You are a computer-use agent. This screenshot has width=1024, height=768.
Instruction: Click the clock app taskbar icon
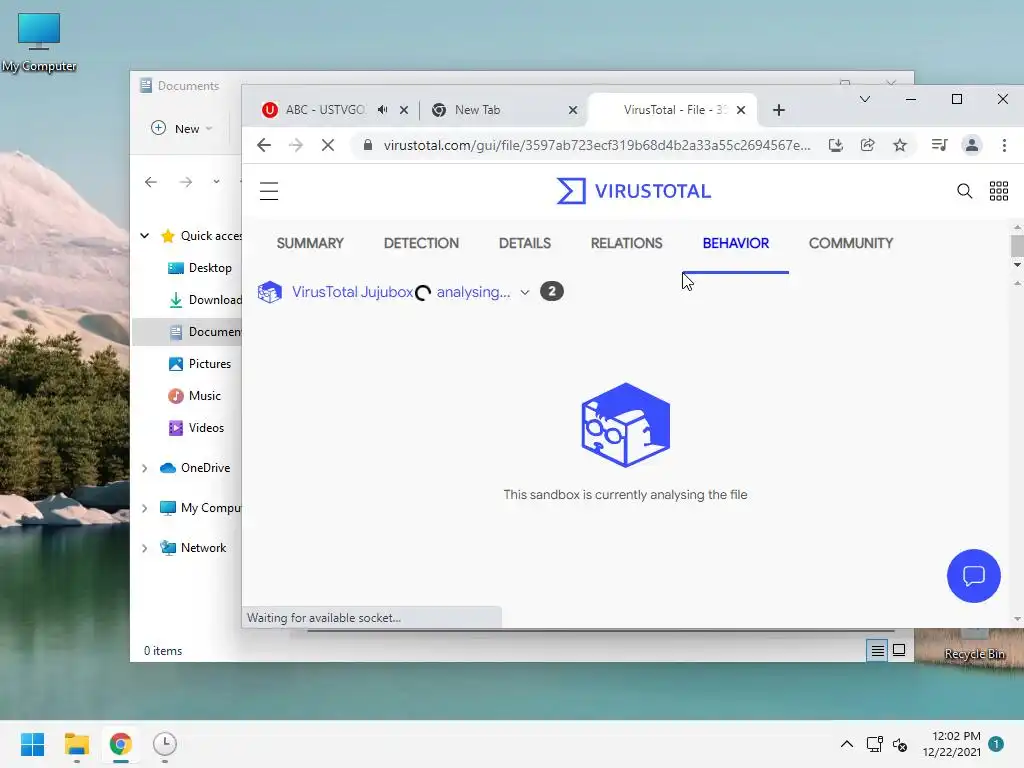(165, 744)
